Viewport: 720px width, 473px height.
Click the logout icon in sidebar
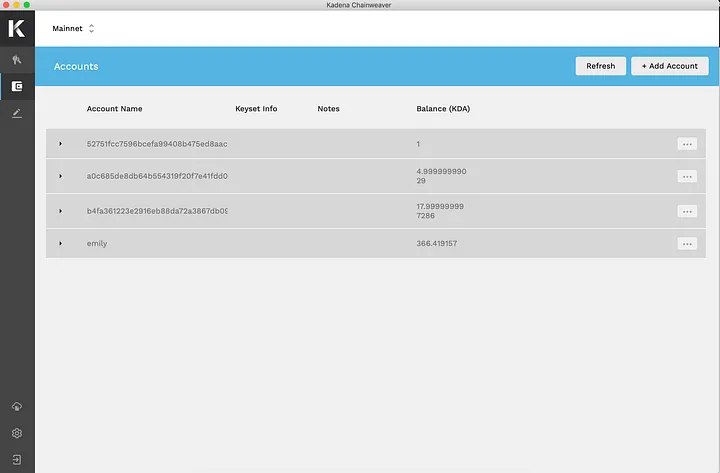17,460
